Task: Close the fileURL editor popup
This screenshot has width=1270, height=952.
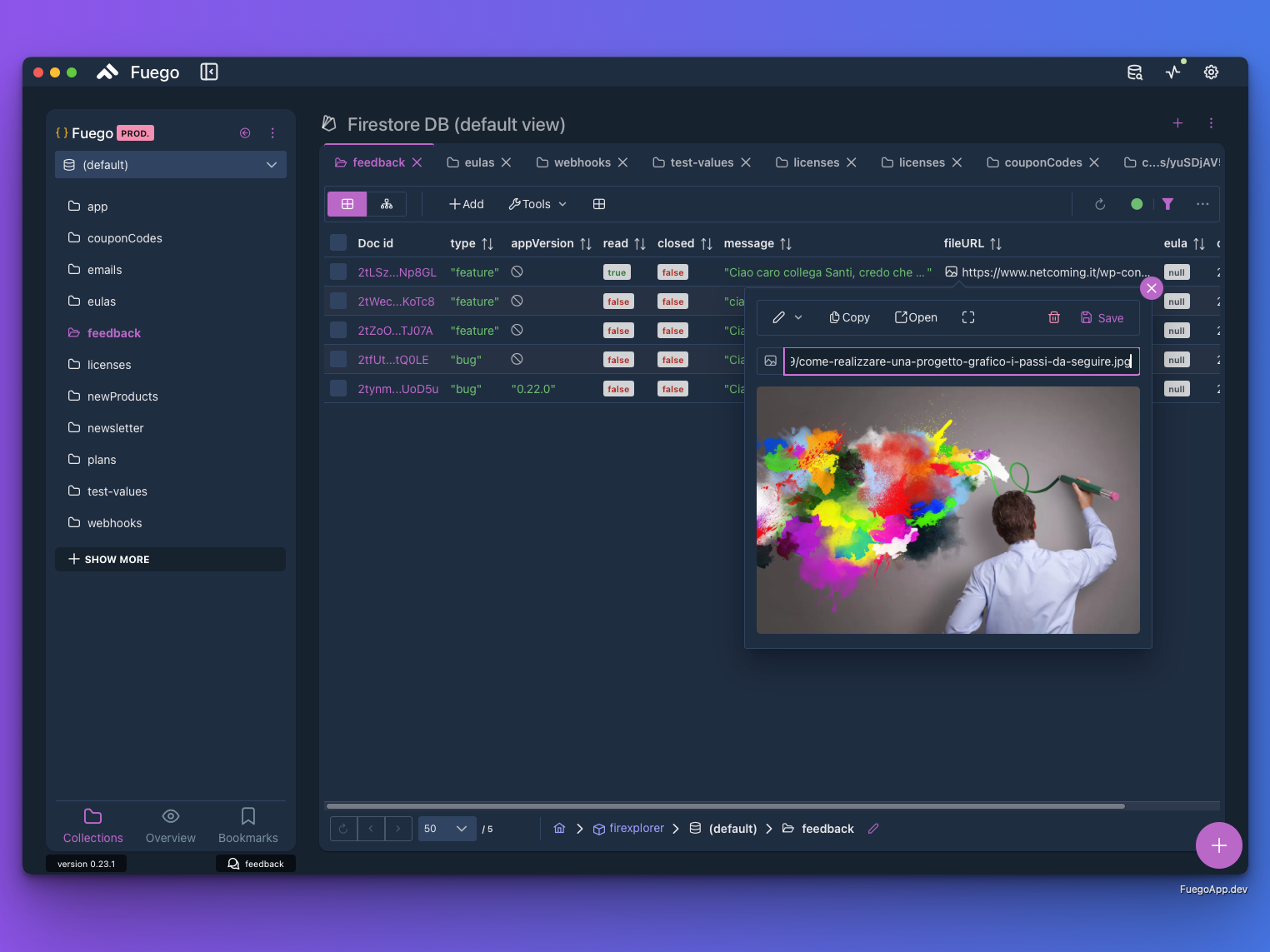Action: click(1152, 288)
